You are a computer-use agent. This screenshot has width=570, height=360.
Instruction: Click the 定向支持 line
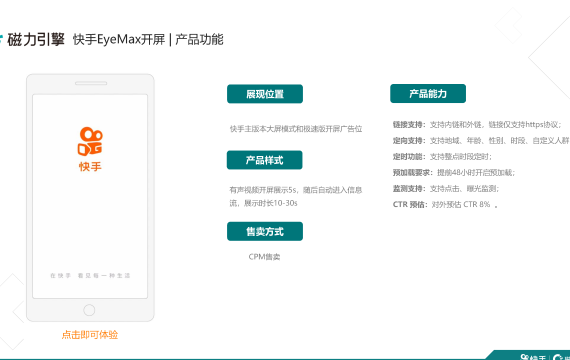(x=481, y=141)
